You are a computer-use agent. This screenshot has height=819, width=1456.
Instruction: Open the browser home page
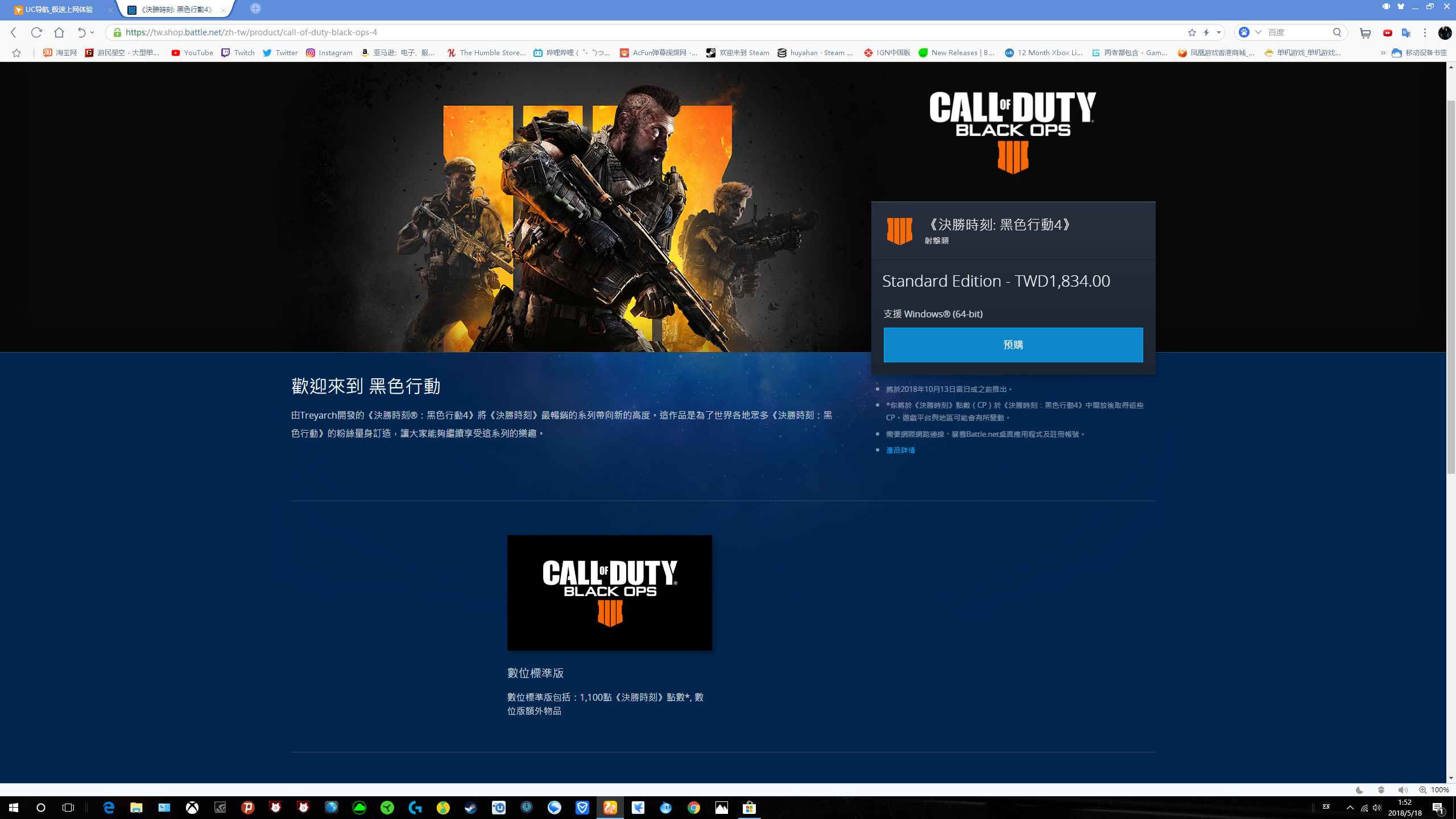(x=59, y=32)
